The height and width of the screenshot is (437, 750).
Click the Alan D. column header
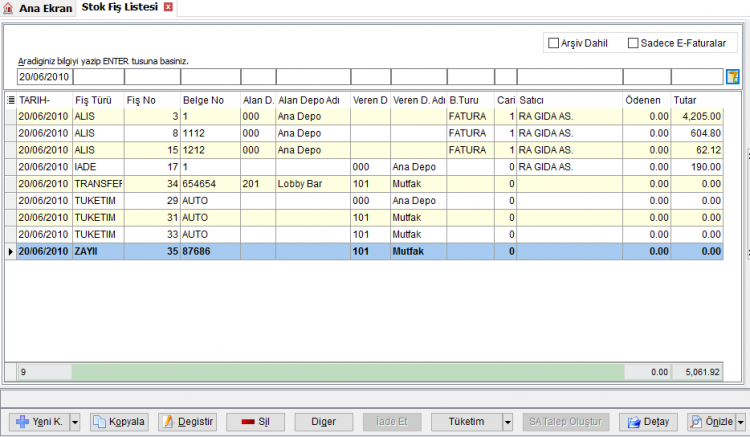pyautogui.click(x=258, y=100)
